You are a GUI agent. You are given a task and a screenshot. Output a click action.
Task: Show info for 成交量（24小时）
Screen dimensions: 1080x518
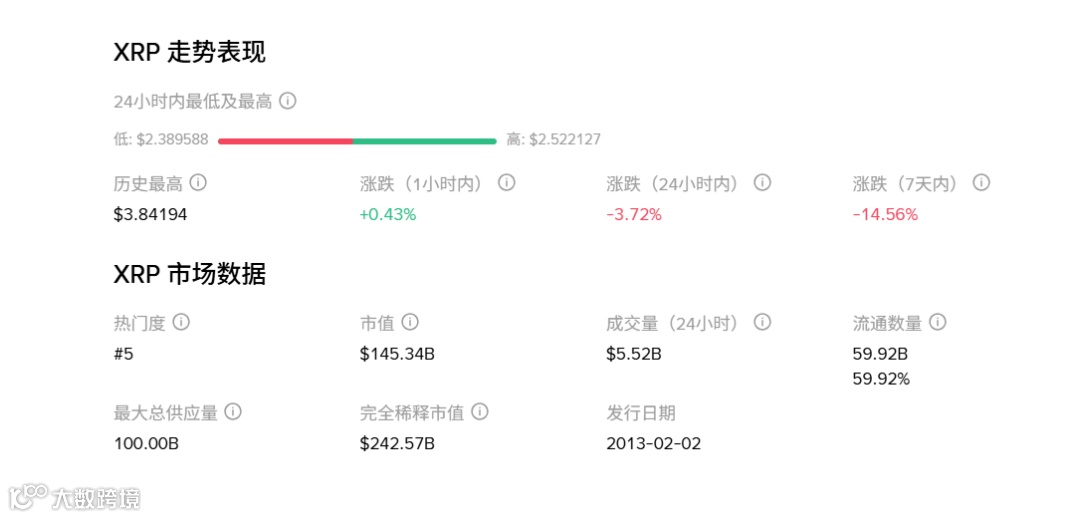coord(762,322)
